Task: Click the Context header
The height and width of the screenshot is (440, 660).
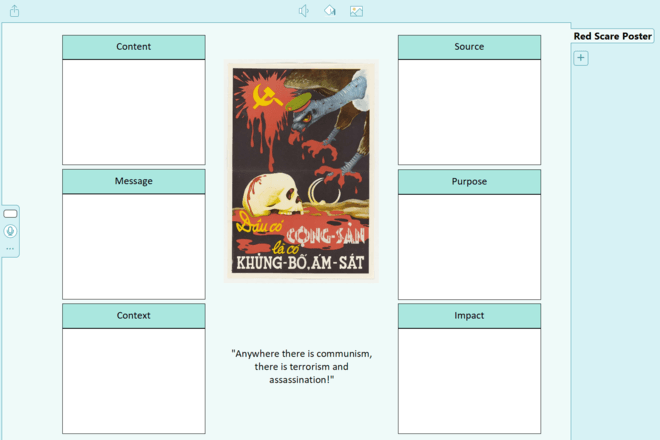Action: (134, 316)
